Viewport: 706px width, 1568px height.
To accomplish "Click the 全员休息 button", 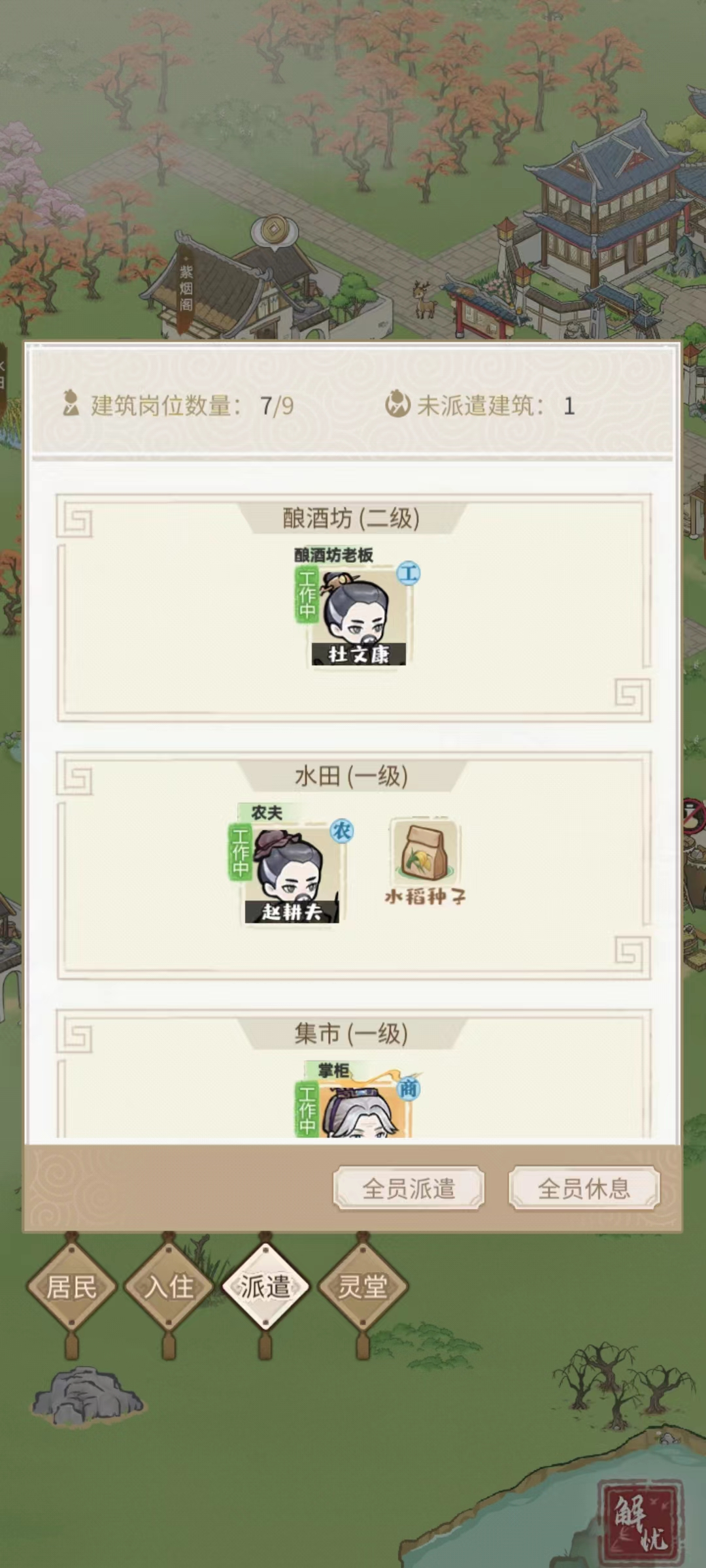I will tap(584, 1188).
